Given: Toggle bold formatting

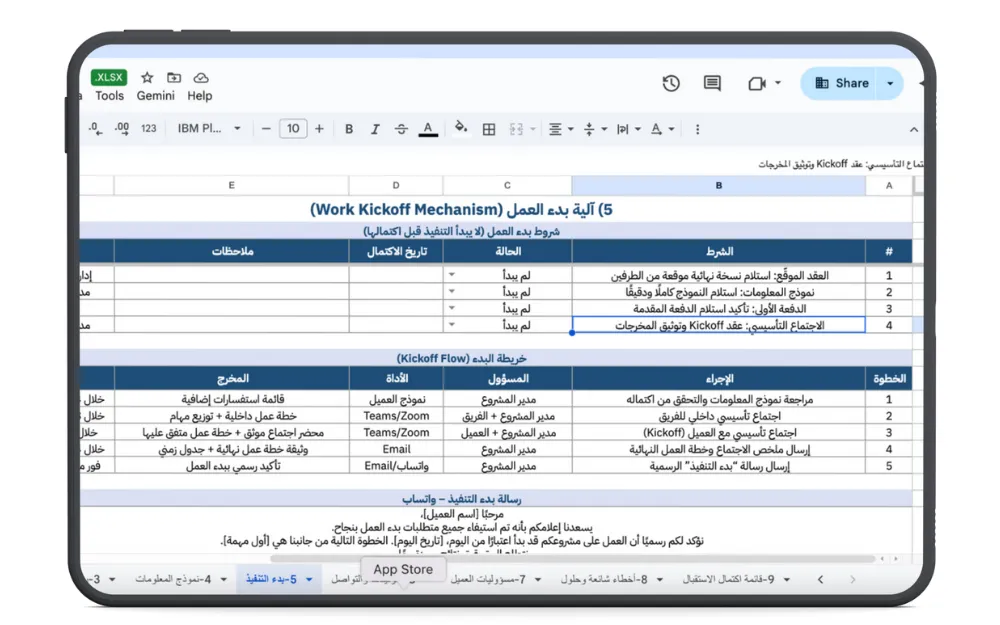Looking at the screenshot, I should 349,129.
